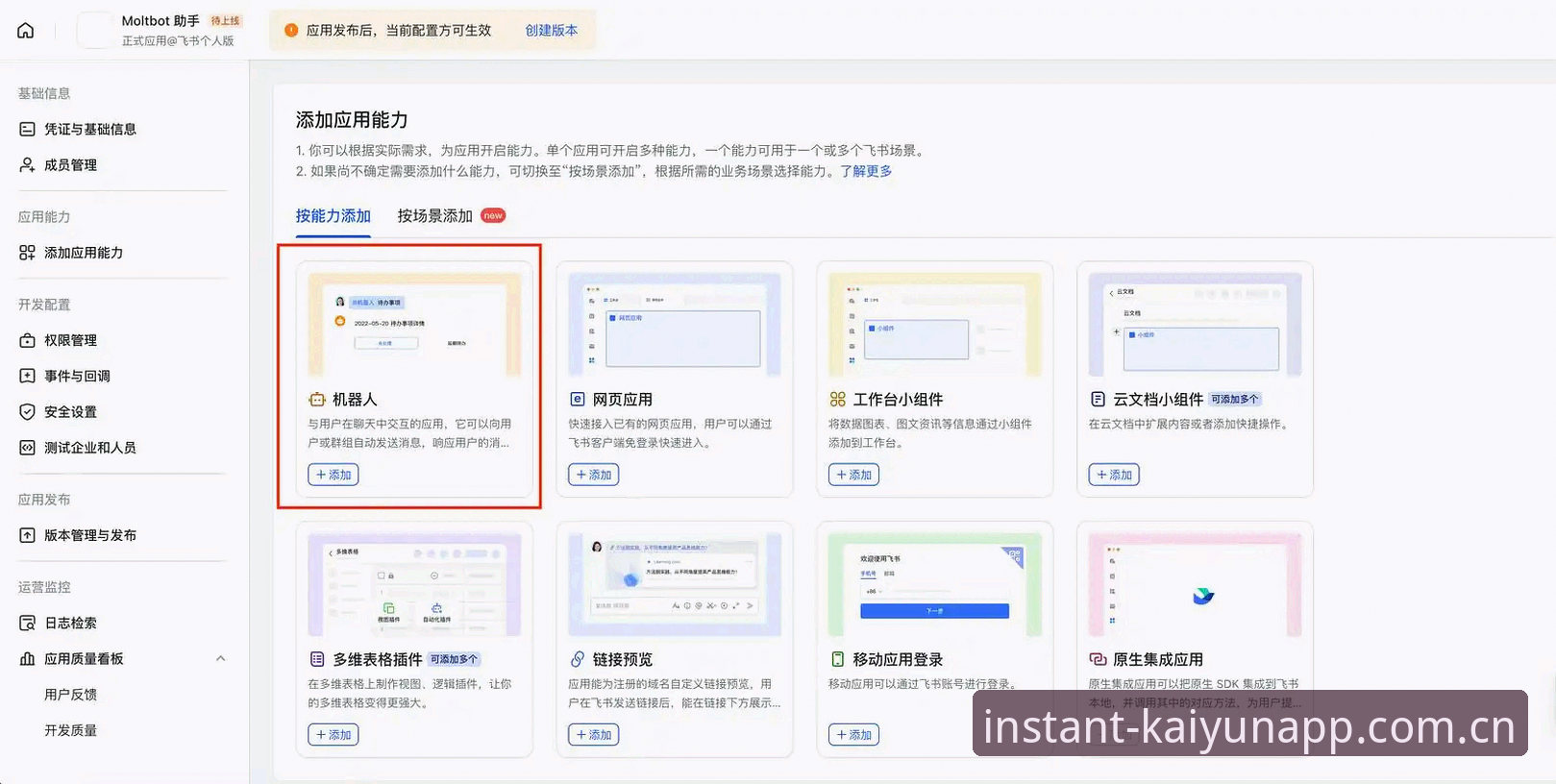Click the 机器人 preview thumbnail

tap(414, 325)
